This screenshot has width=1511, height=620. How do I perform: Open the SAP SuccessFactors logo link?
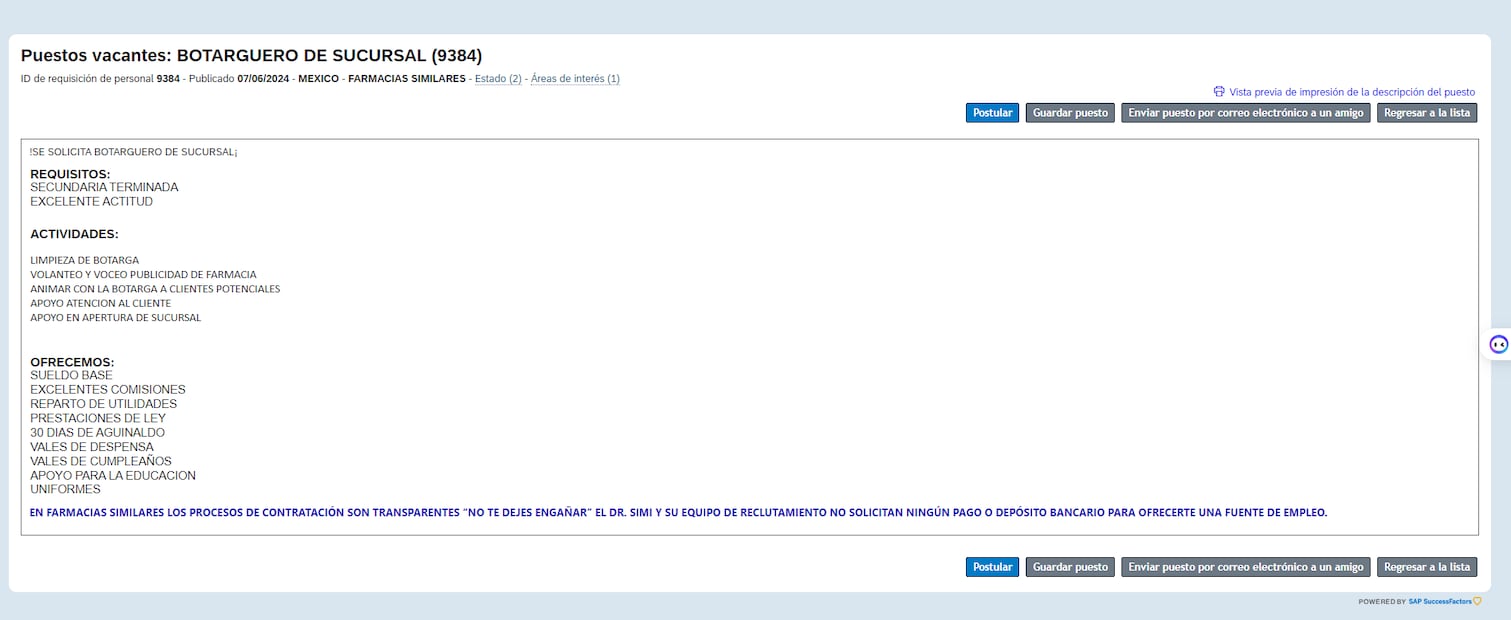(1444, 602)
